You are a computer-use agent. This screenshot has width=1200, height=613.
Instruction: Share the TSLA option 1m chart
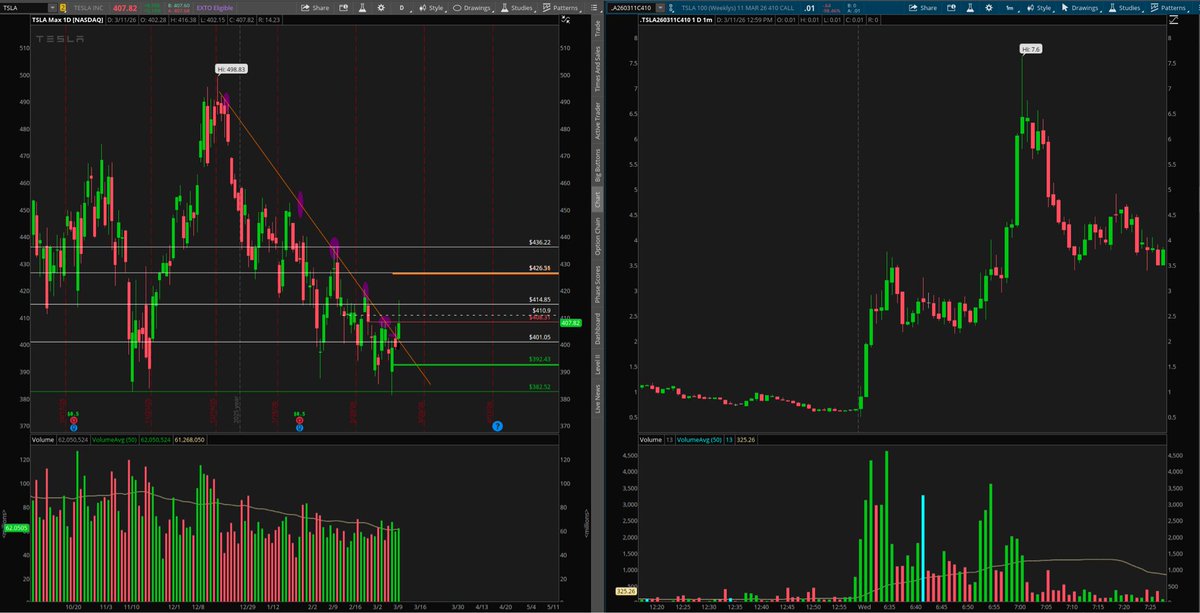pos(923,8)
